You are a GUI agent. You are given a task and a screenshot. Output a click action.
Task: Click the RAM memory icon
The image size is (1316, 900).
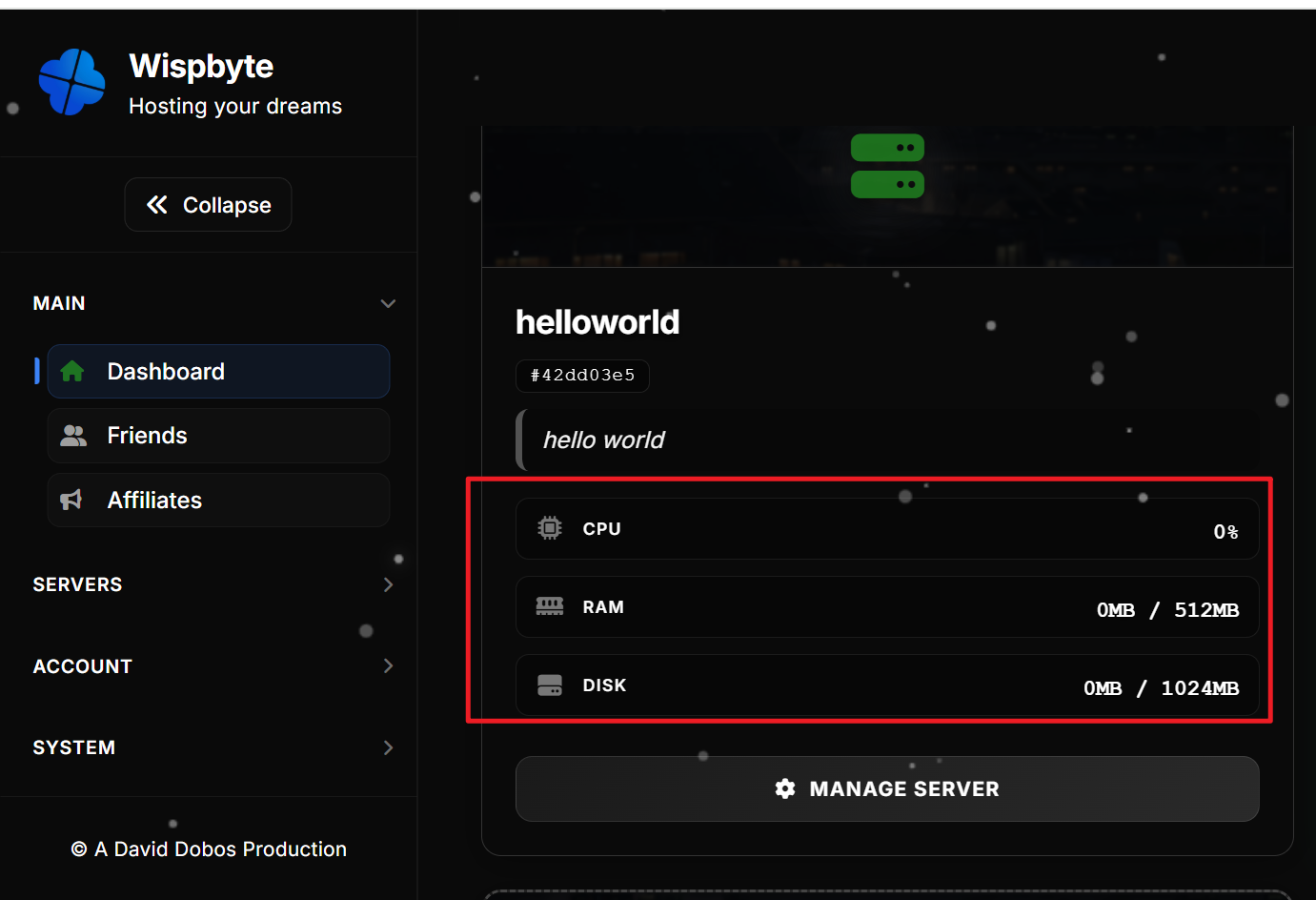(550, 606)
